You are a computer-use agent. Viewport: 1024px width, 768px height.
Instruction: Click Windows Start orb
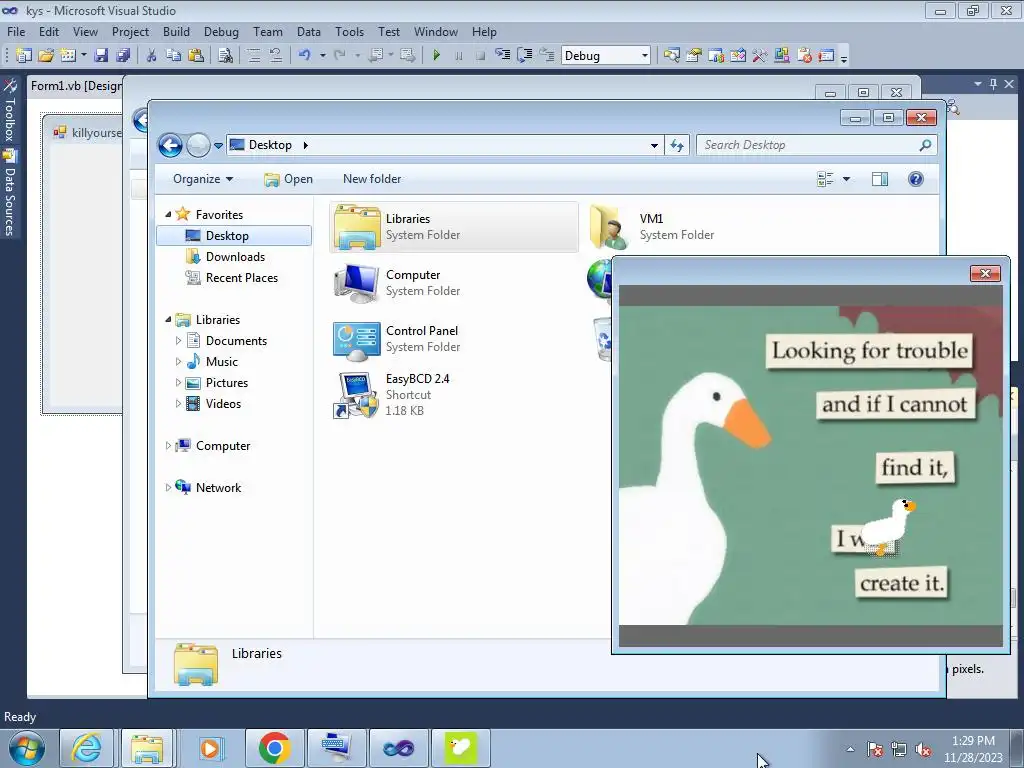27,748
